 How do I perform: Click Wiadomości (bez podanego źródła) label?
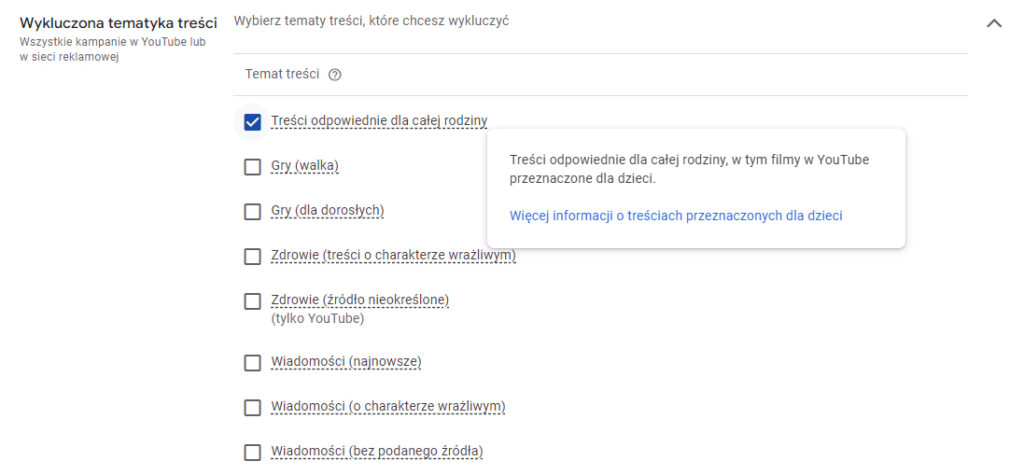(377, 451)
